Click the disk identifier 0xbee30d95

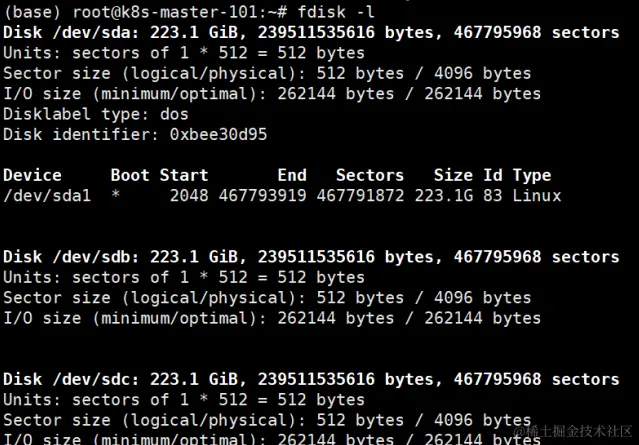click(x=218, y=134)
